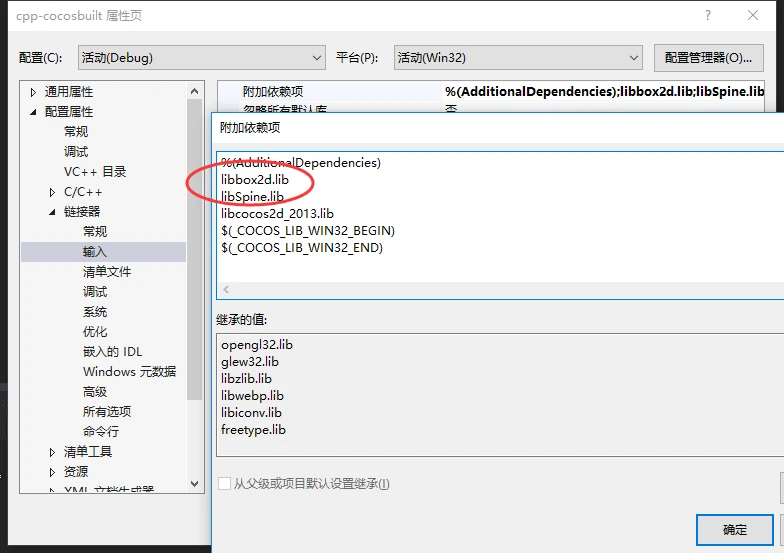Open the 平台 (Platform) dropdown
The height and width of the screenshot is (553, 784).
tap(517, 58)
